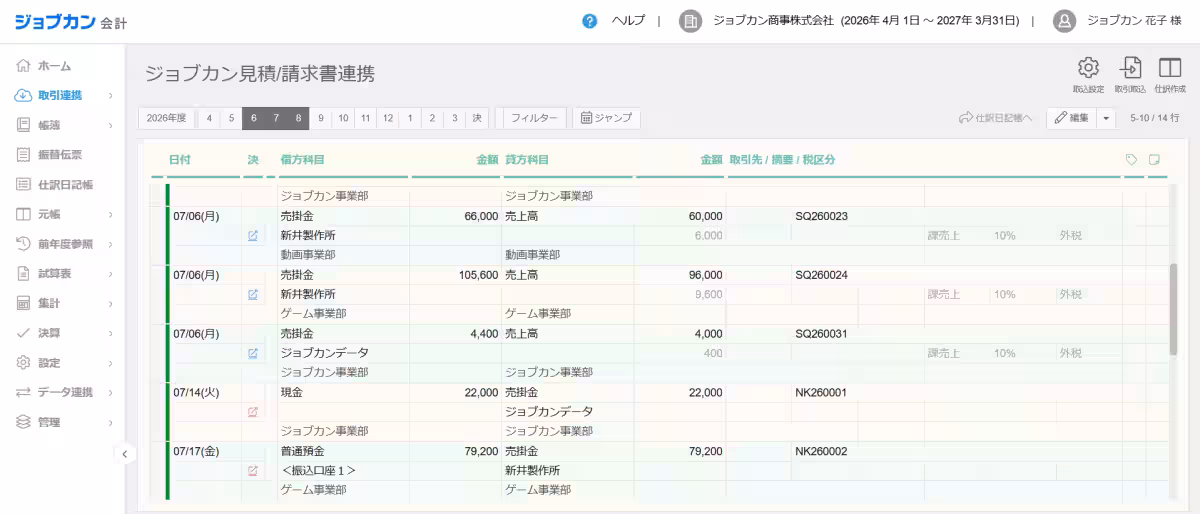The width and height of the screenshot is (1200, 514).
Task: Click the vertical scrollbar of the journal table
Action: 1173,309
